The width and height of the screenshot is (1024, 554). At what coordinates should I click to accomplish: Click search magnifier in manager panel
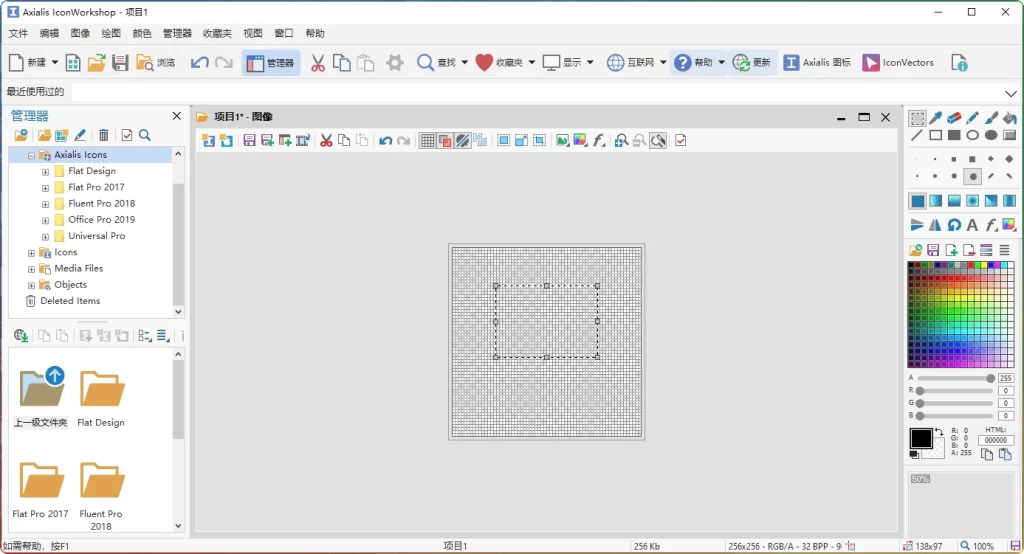coord(145,135)
